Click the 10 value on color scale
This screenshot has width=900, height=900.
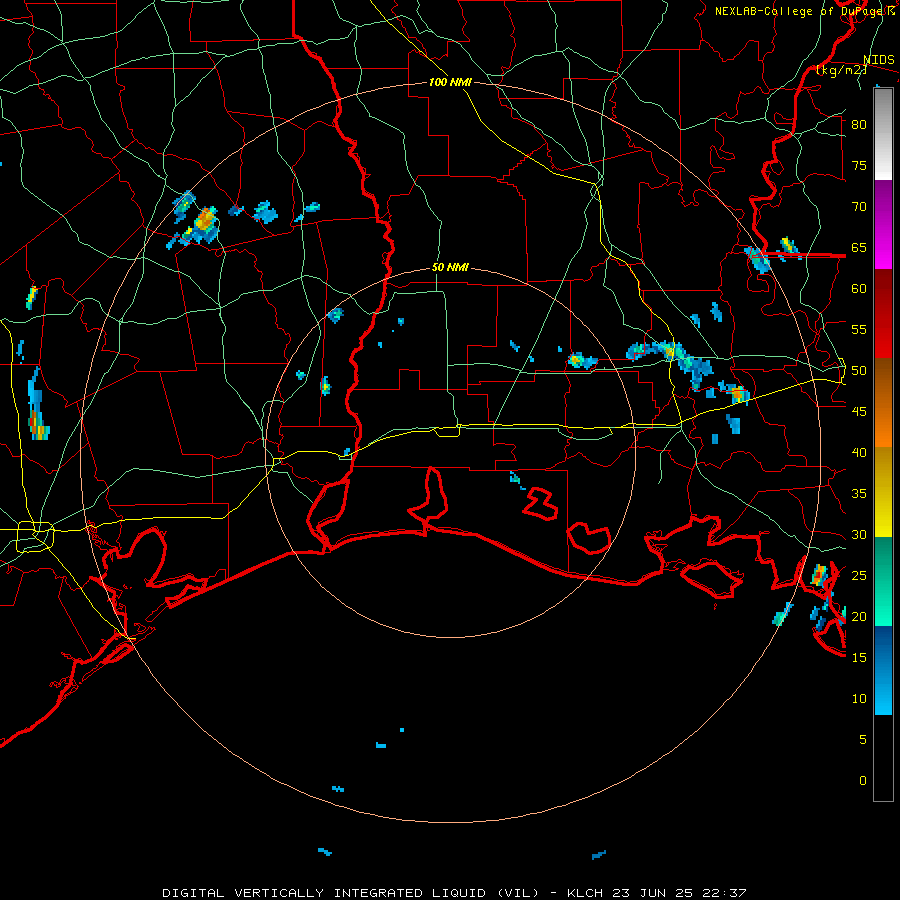point(859,699)
